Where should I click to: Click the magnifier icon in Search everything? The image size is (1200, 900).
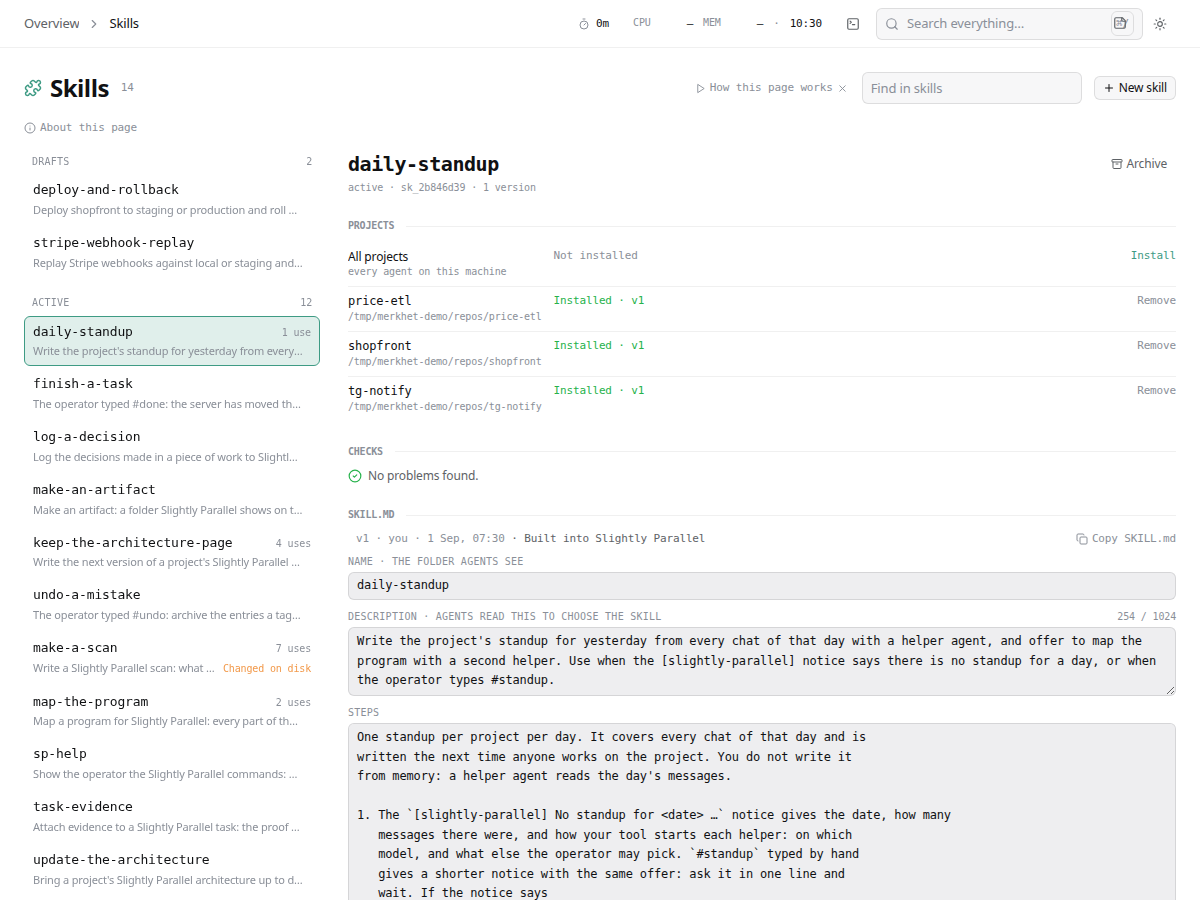(892, 24)
